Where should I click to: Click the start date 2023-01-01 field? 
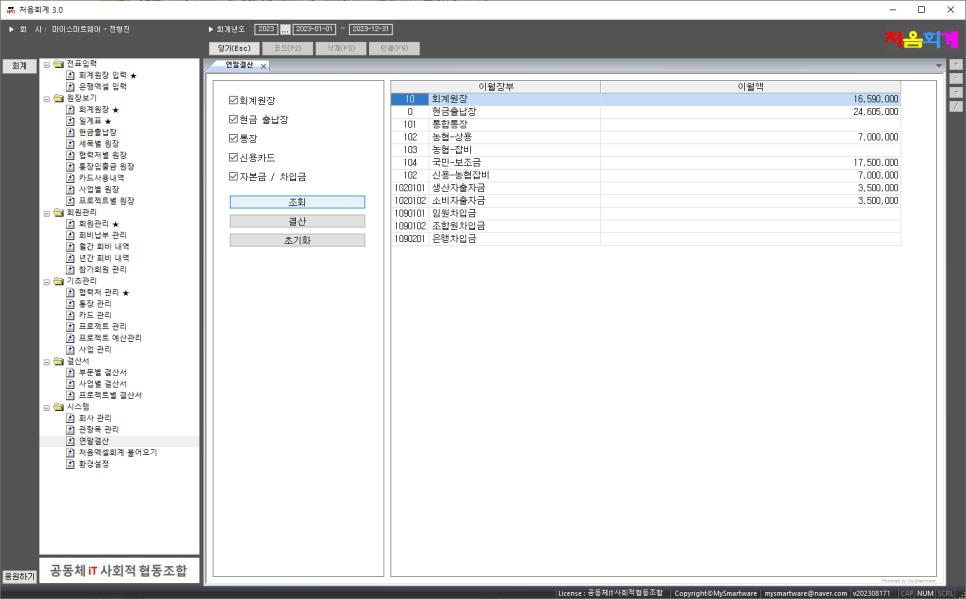[314, 29]
